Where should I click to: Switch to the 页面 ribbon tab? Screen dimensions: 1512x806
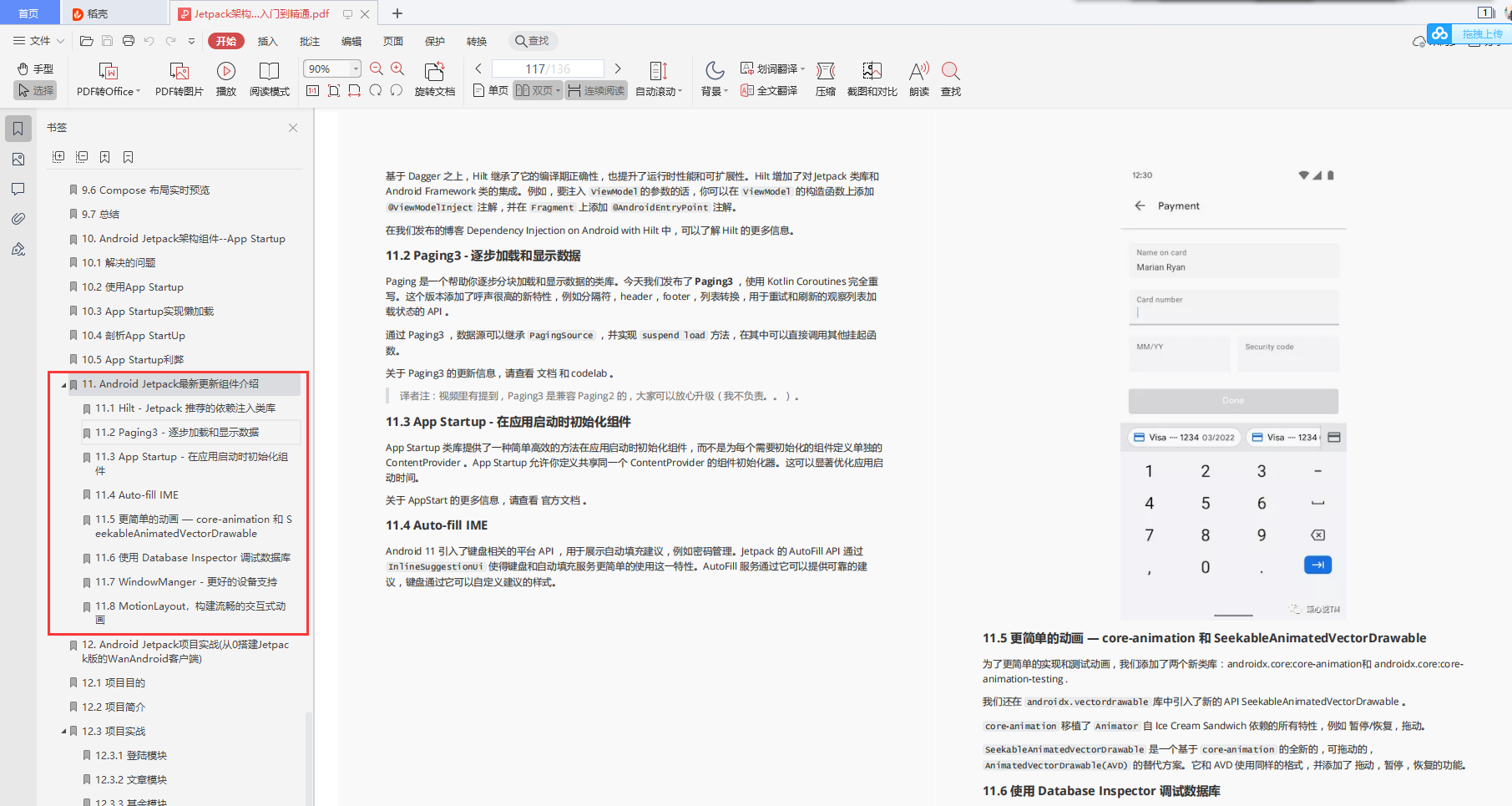pyautogui.click(x=393, y=41)
